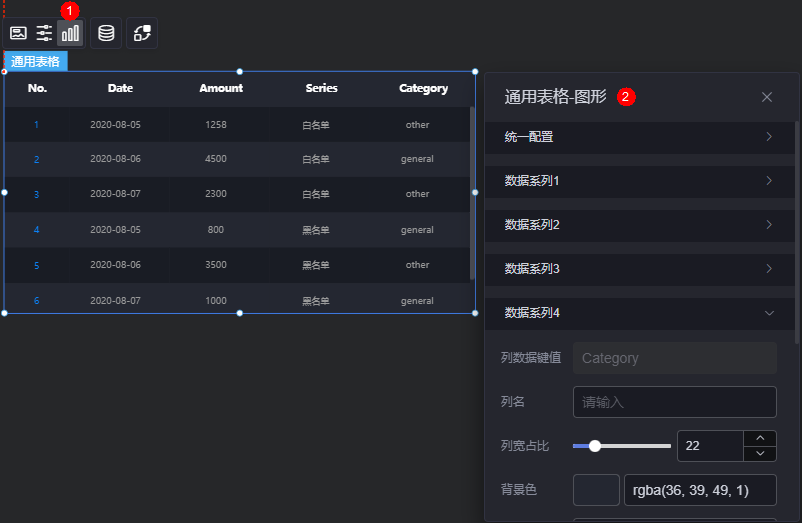Screen dimensions: 802x523
Task: Click the right-middle resize handle of the table
Action: [x=475, y=192]
